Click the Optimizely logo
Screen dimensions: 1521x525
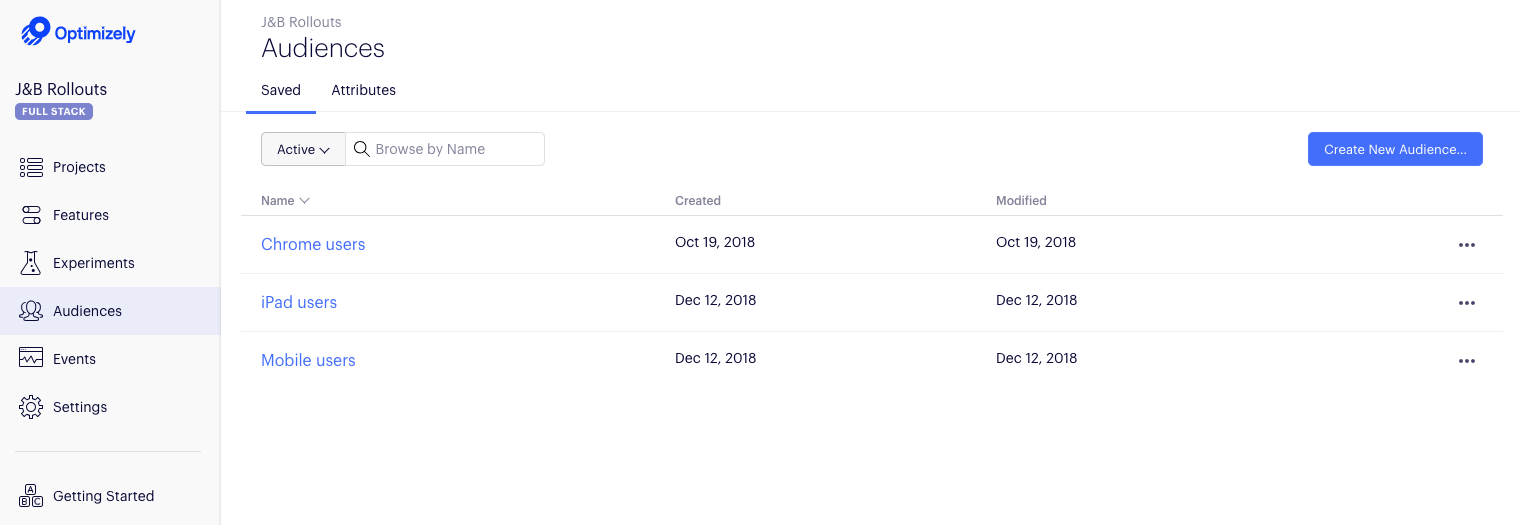78,32
